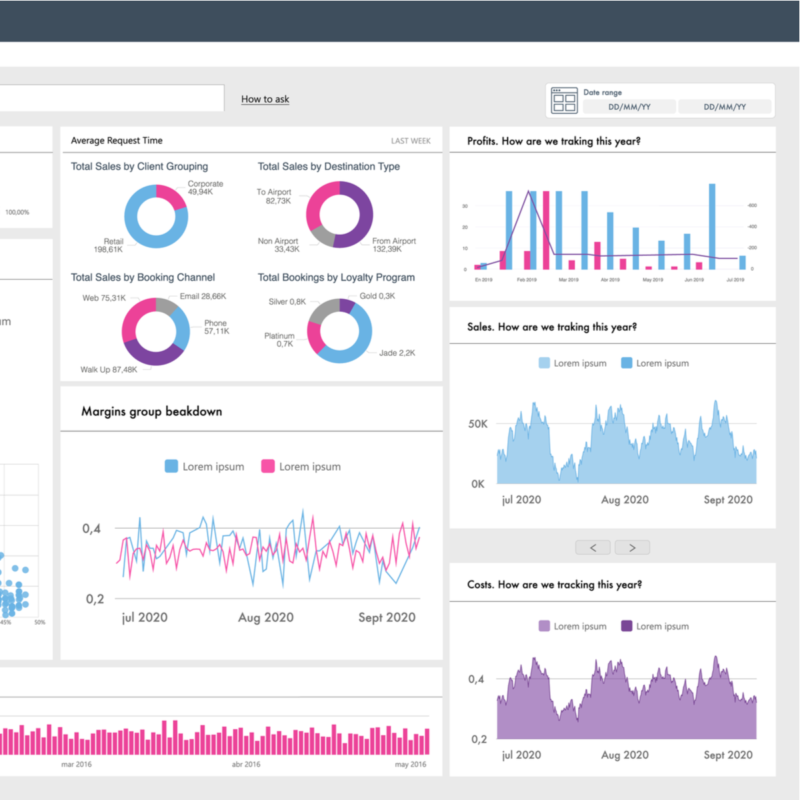Image resolution: width=800 pixels, height=800 pixels.
Task: Click the Margins group beakdown heading
Action: tap(152, 411)
